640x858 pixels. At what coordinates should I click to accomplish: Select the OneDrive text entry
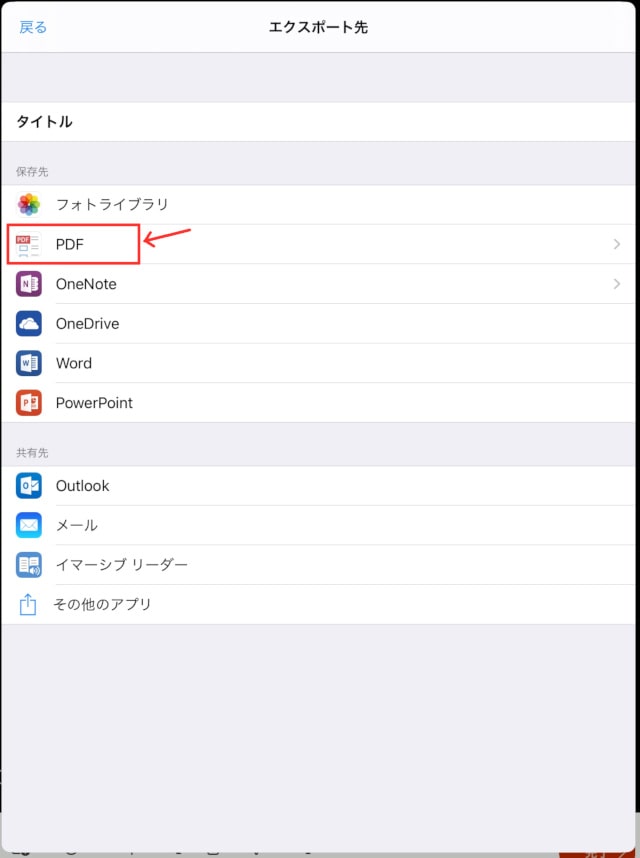click(x=88, y=323)
